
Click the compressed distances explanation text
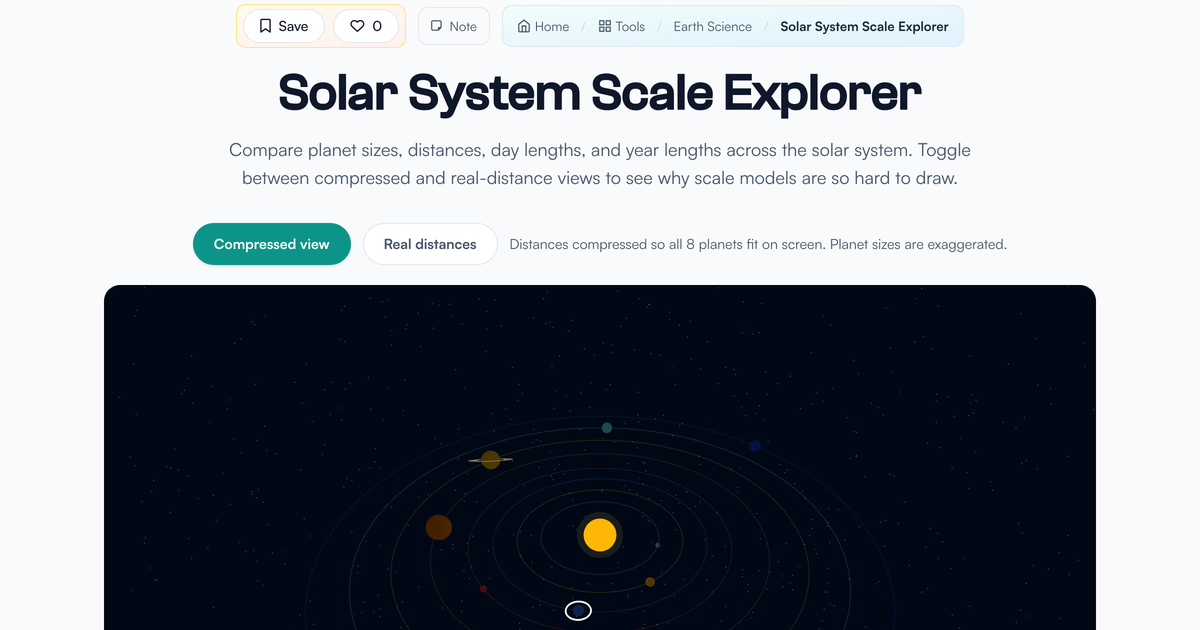coord(758,244)
